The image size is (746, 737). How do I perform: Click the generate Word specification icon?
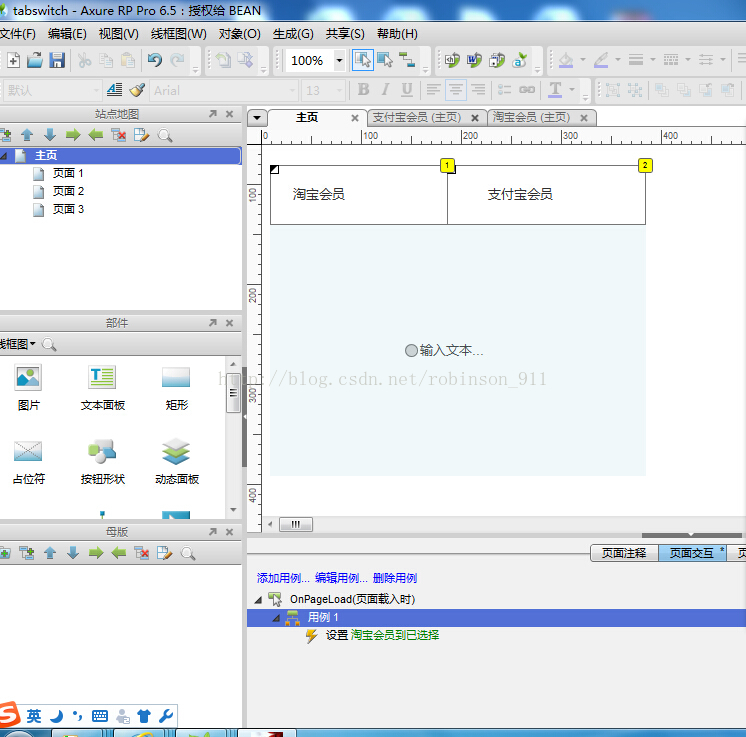(474, 60)
